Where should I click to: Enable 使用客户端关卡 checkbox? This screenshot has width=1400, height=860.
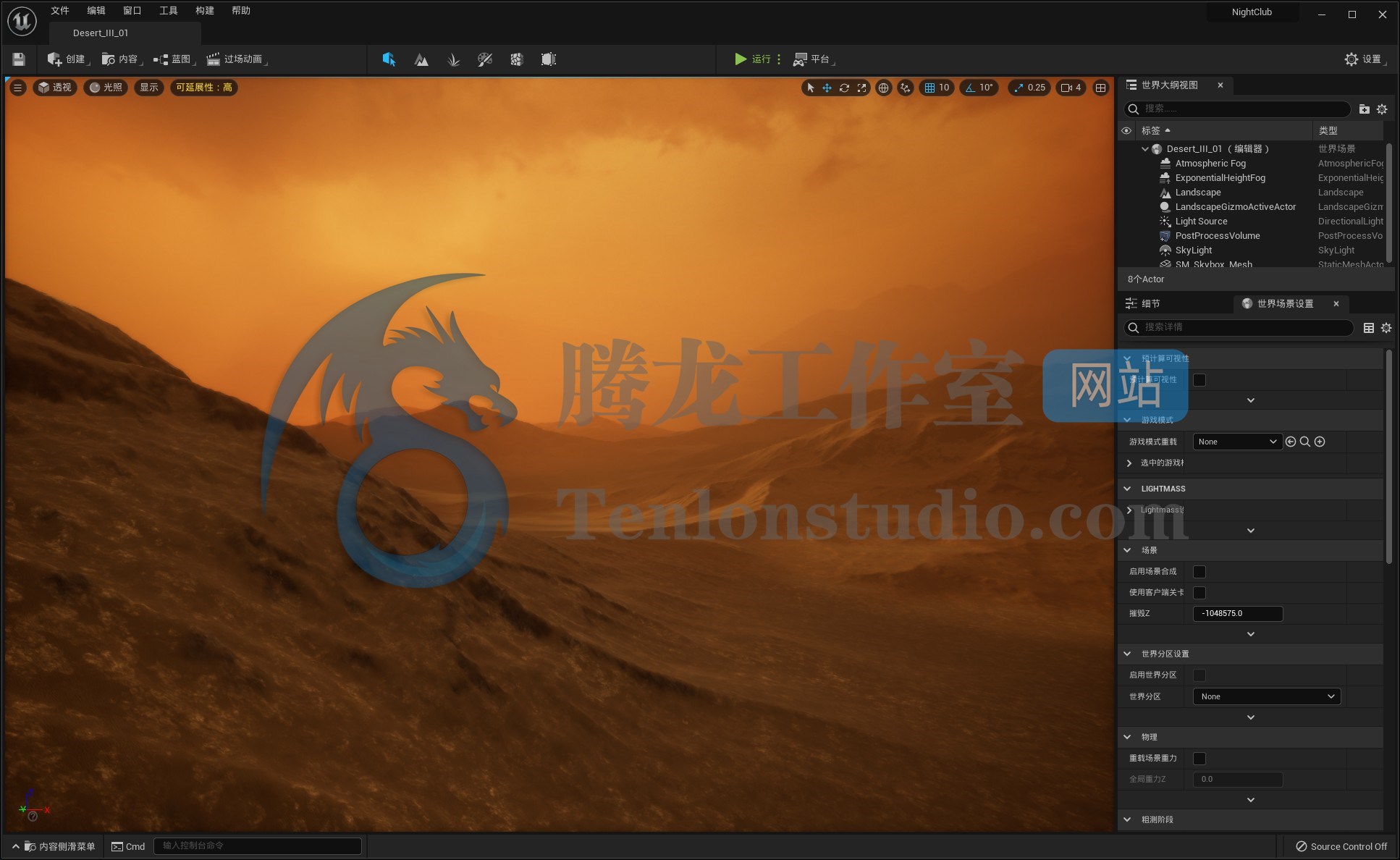[1199, 593]
